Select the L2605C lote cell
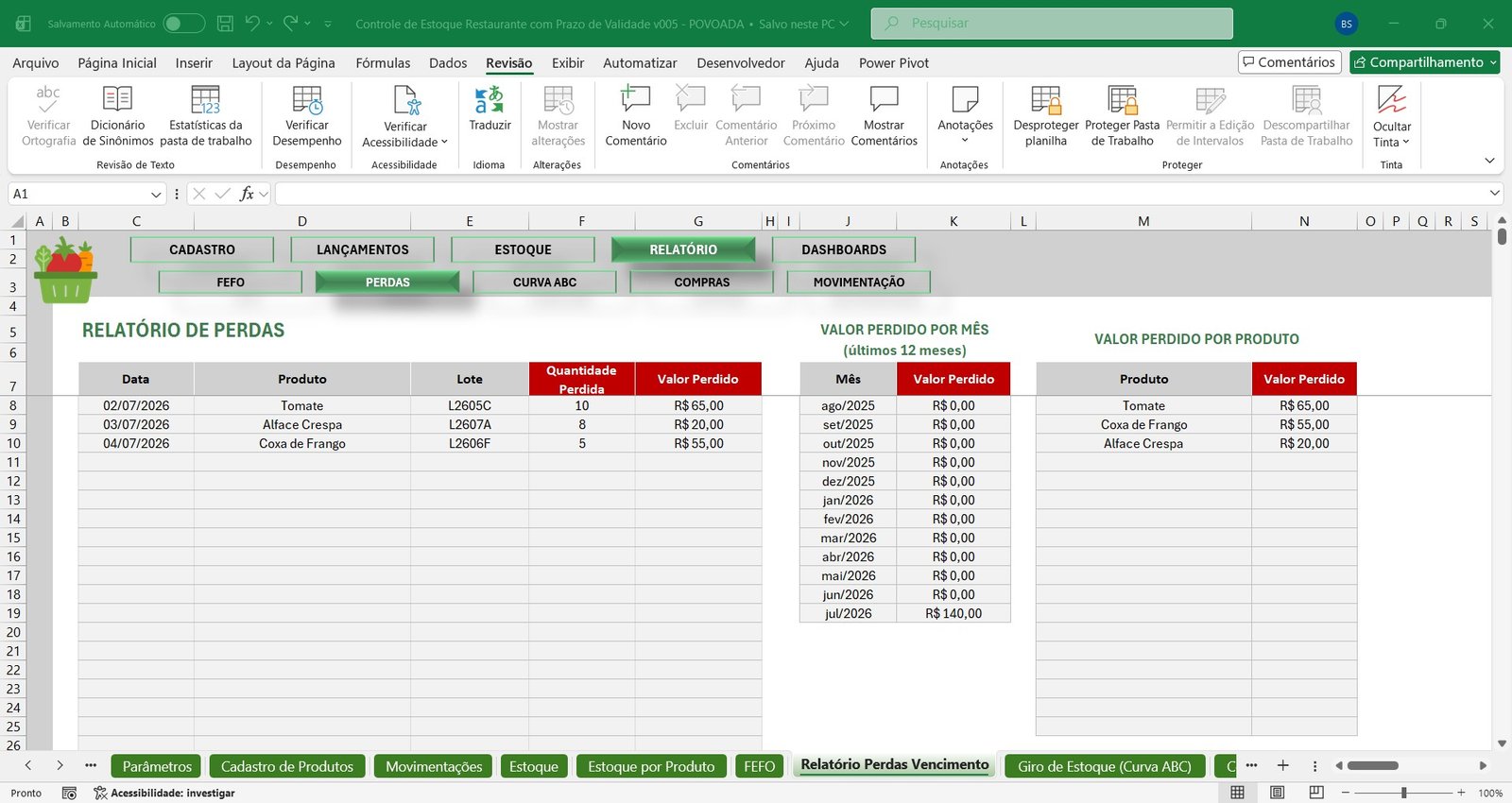Image resolution: width=1512 pixels, height=803 pixels. 470,405
